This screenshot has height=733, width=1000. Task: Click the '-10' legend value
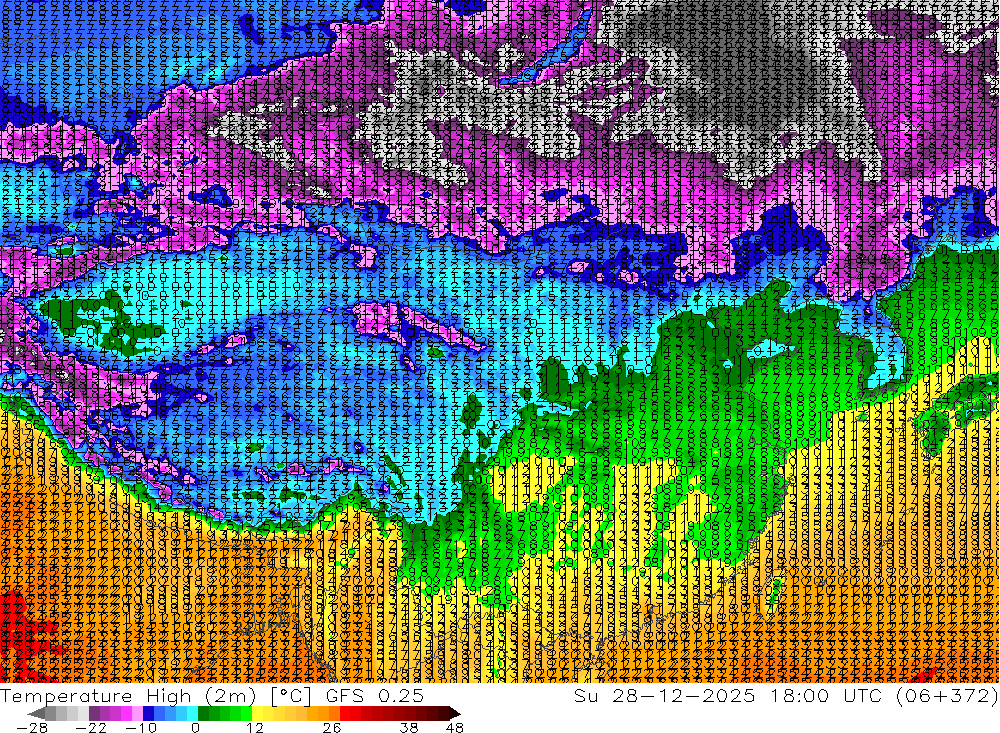point(142,728)
